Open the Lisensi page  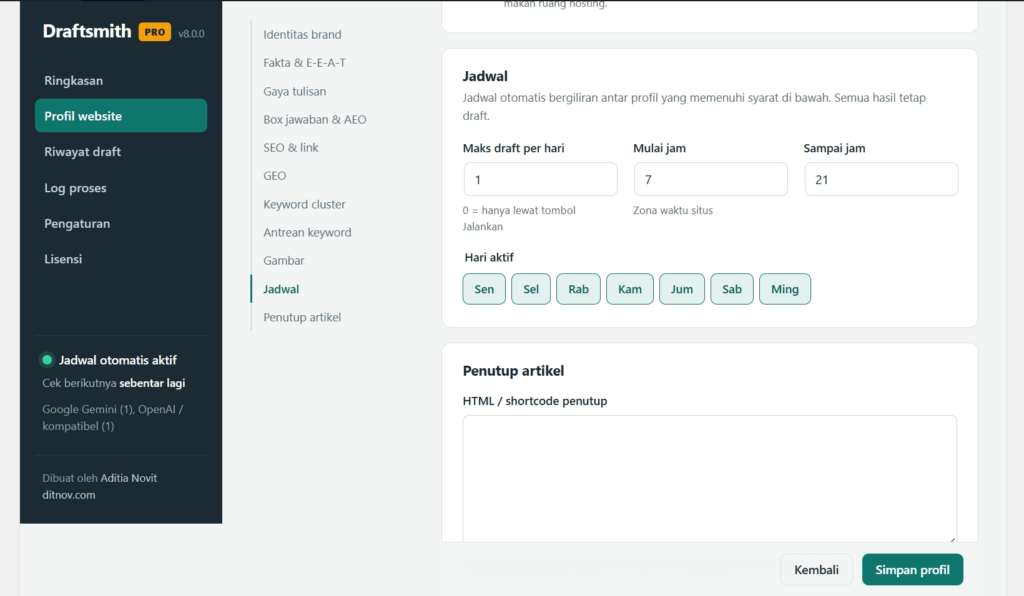121,259
